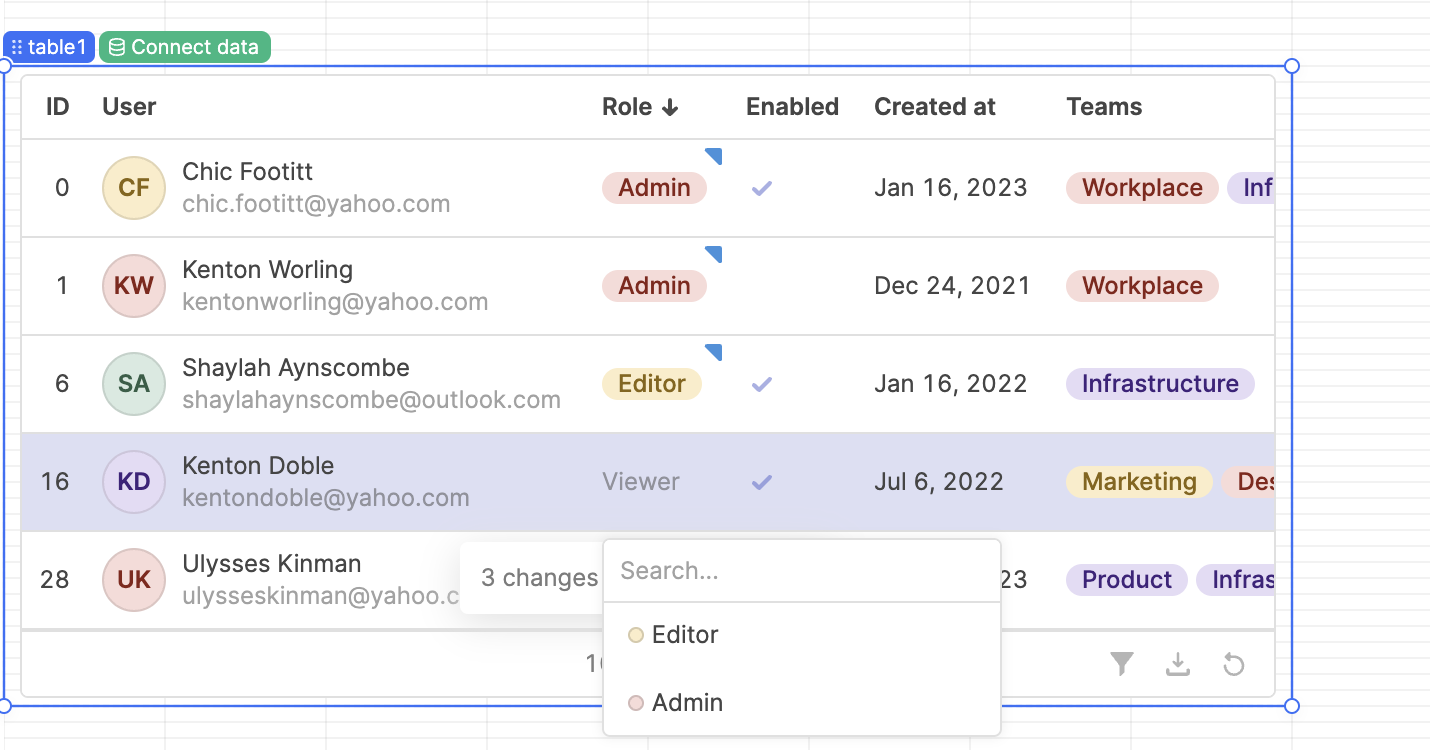1430x750 pixels.
Task: Toggle Enabled checkmark for Chic Footitt
Action: [x=762, y=188]
